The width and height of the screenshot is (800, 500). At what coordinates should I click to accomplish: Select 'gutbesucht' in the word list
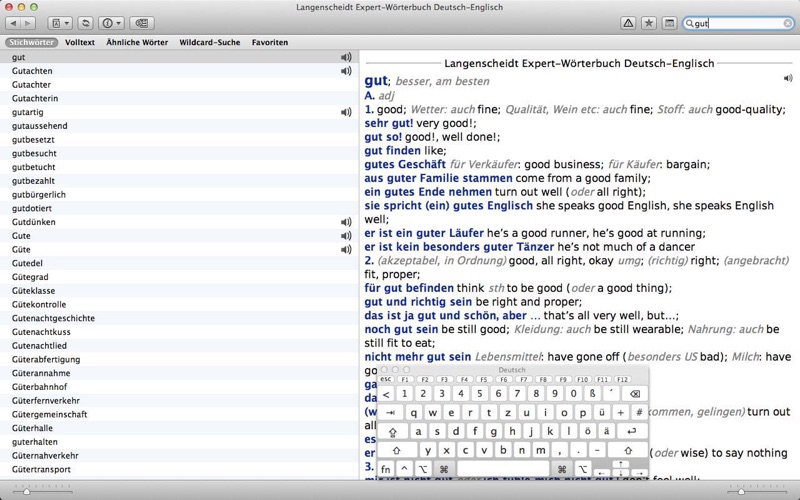[179, 154]
